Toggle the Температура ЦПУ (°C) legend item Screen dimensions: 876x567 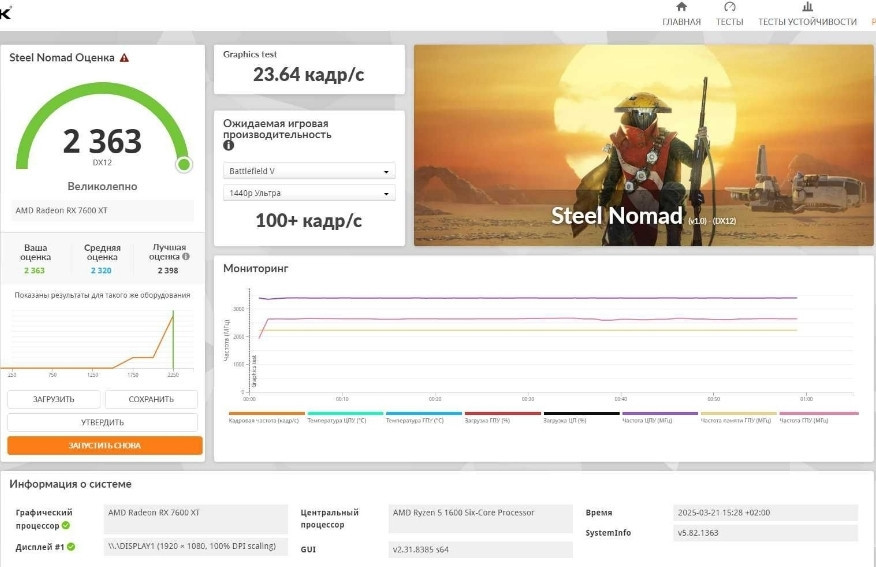[344, 417]
